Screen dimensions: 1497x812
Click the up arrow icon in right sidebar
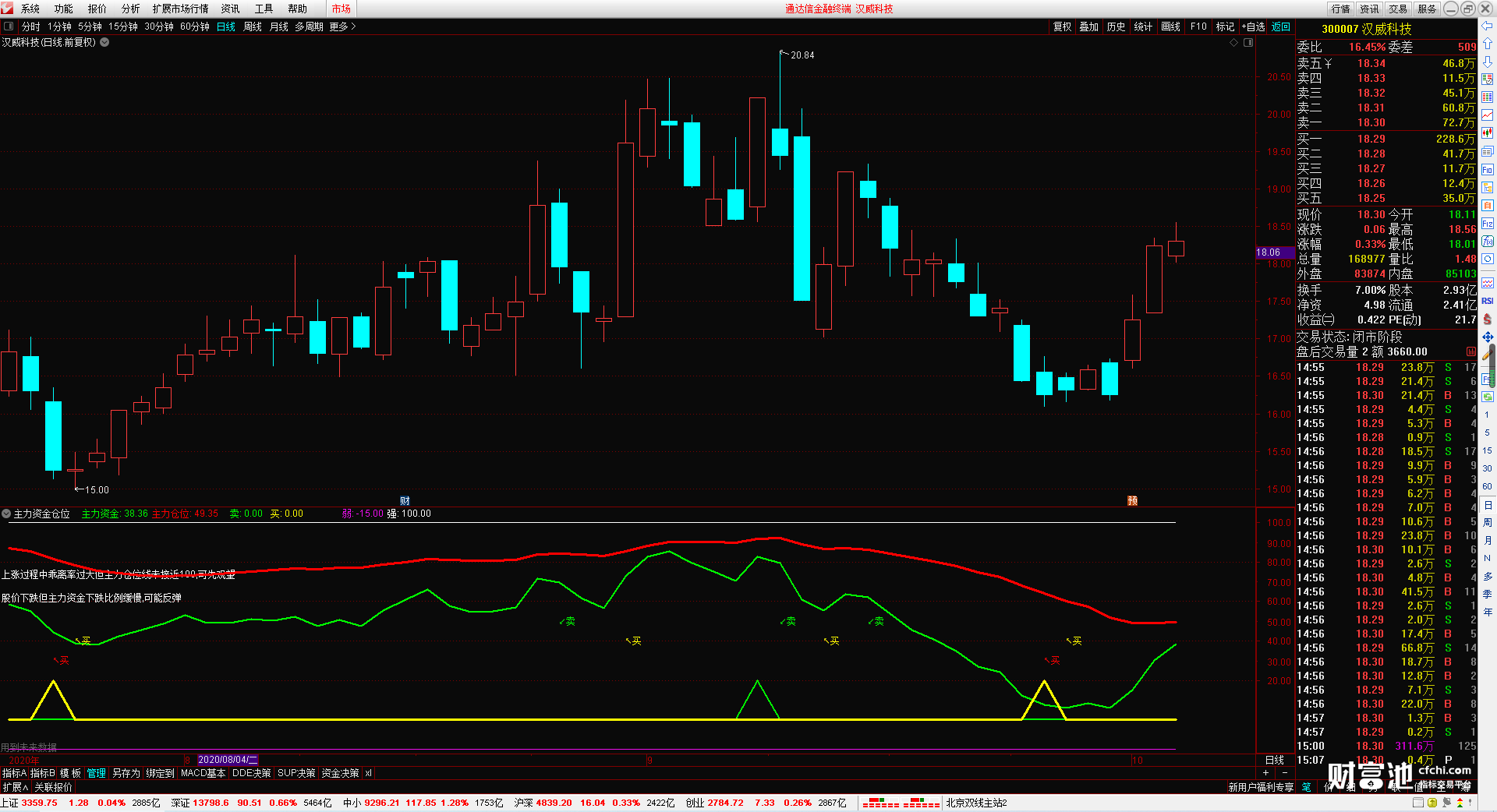pyautogui.click(x=1488, y=44)
